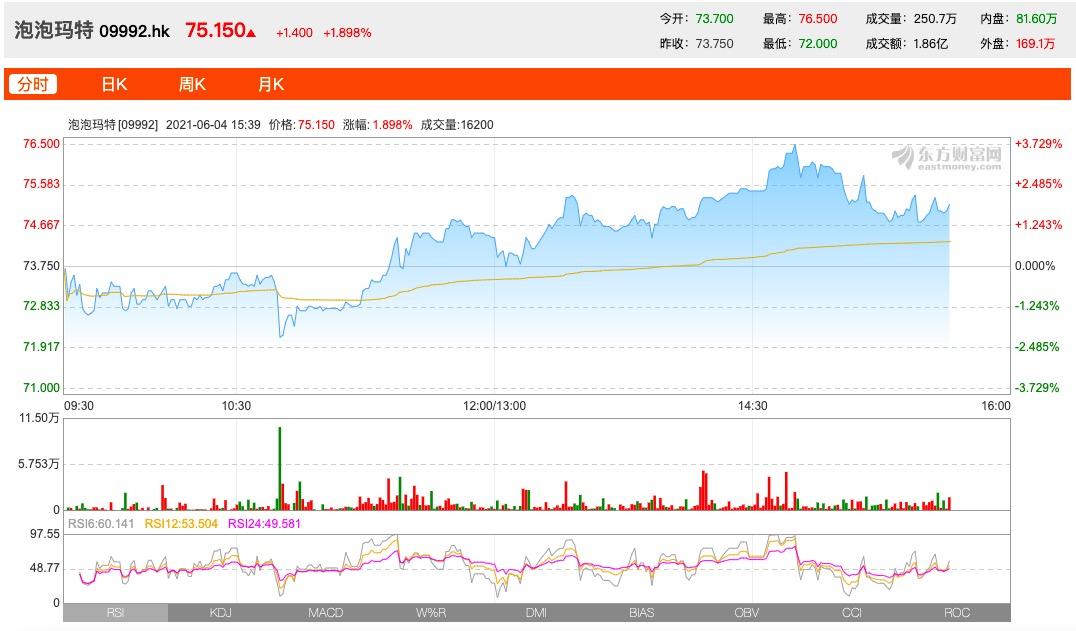This screenshot has width=1076, height=631.
Task: Click the RSI24:49.581 legend value
Action: tap(264, 524)
